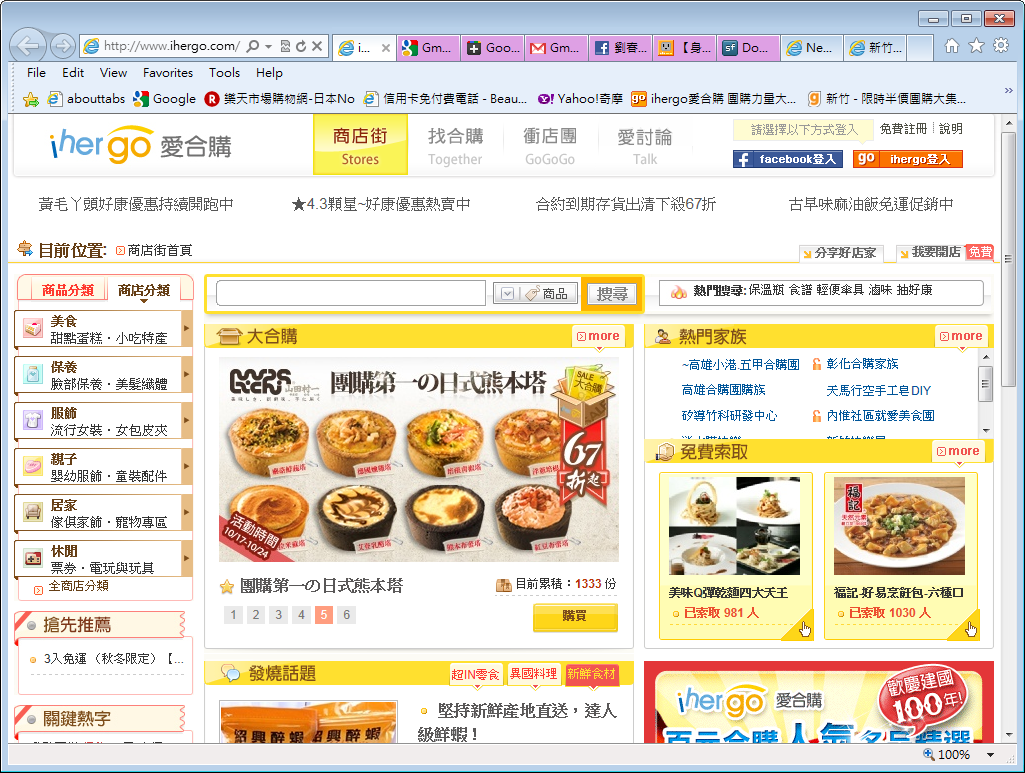Click the 居家 category icon
This screenshot has width=1025, height=773.
click(x=33, y=512)
